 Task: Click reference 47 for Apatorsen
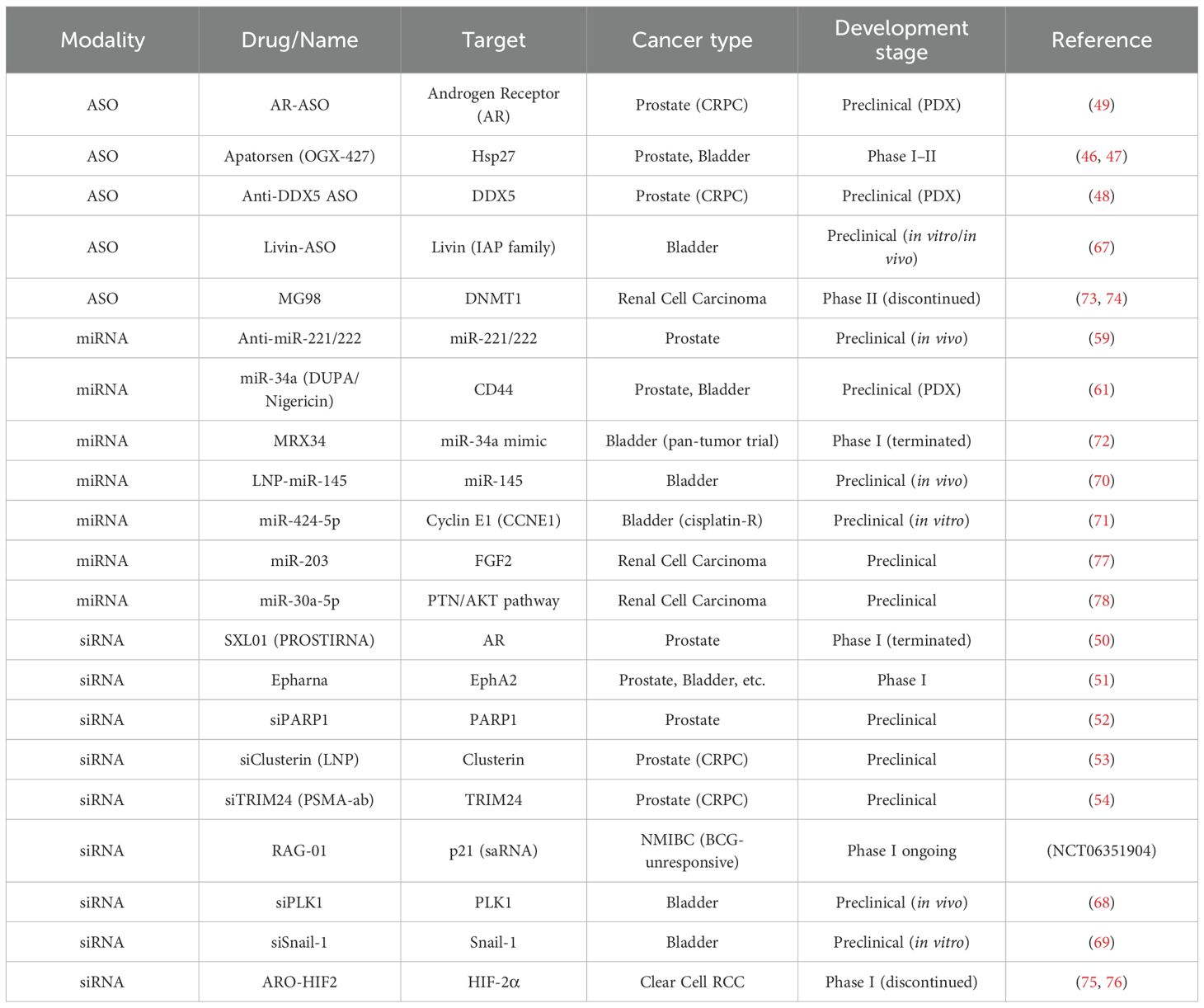click(x=1114, y=156)
